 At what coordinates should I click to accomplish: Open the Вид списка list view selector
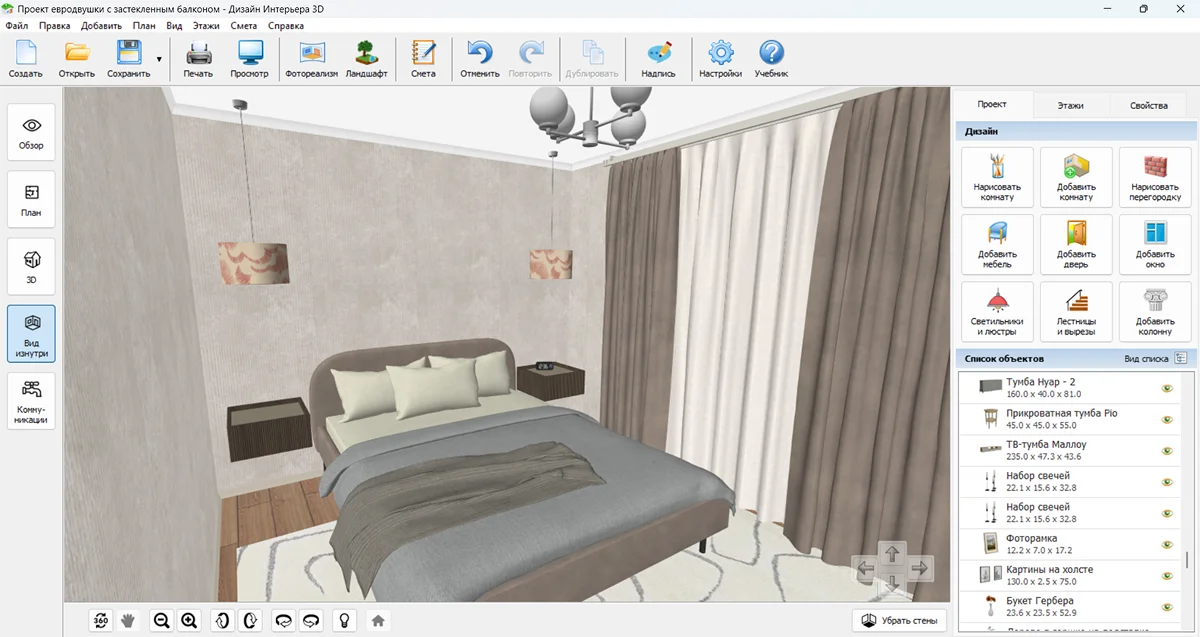[1181, 358]
